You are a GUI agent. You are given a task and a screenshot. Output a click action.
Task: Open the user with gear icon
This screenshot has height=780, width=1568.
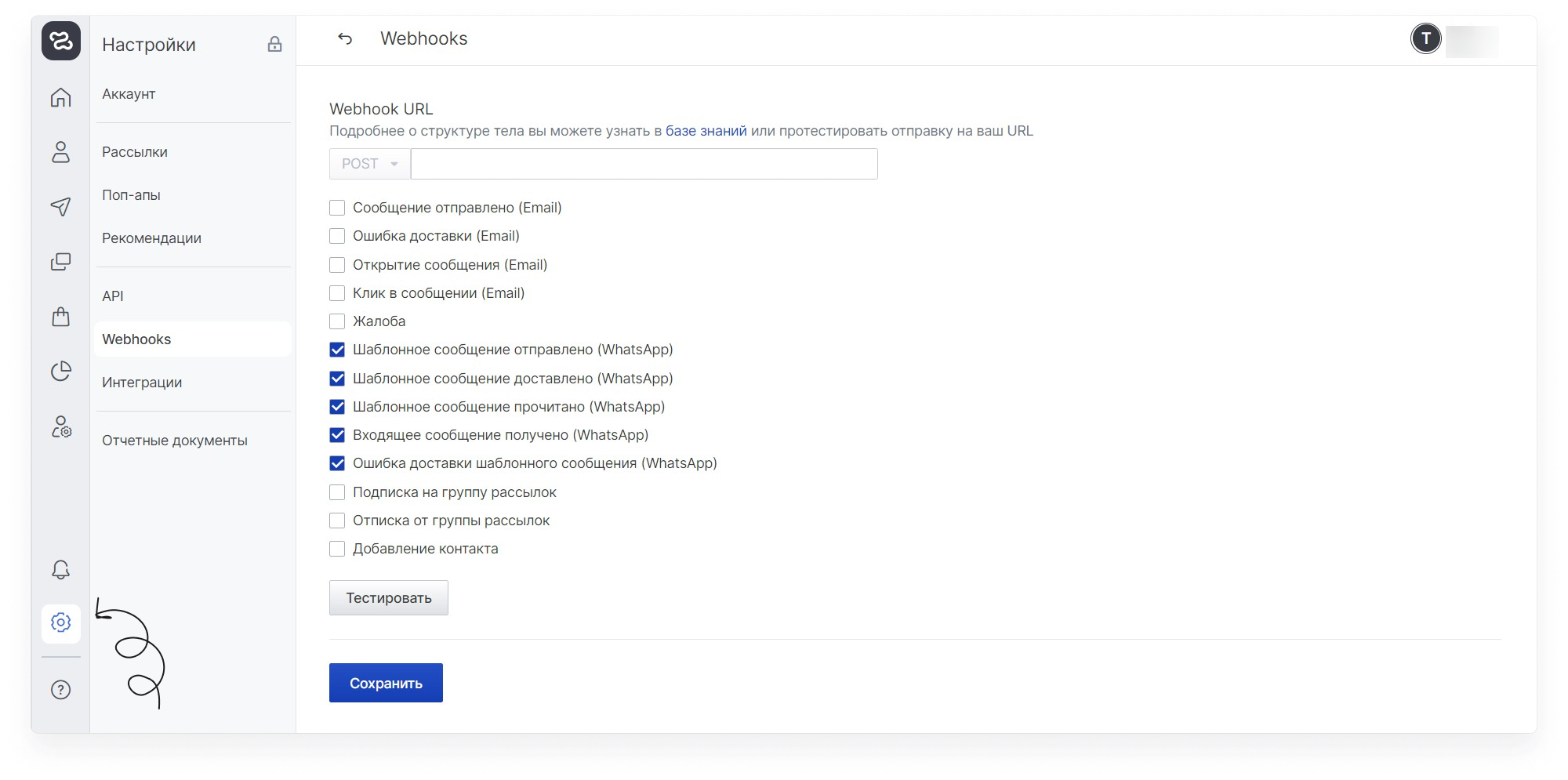click(61, 426)
